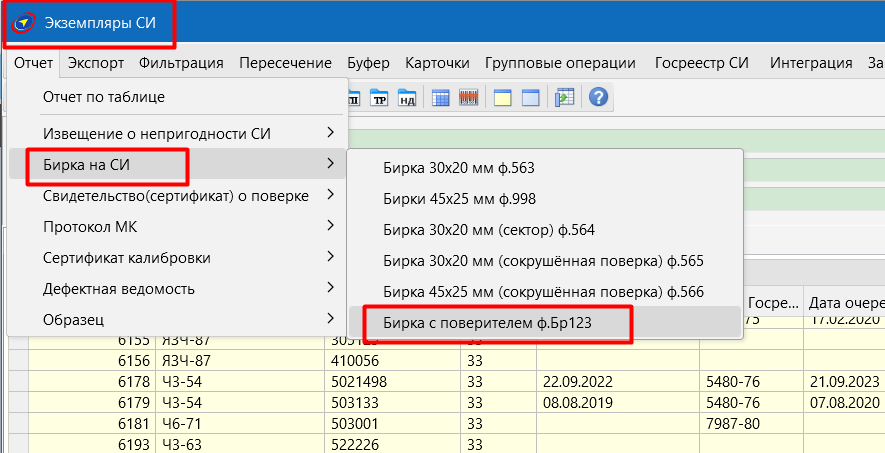The image size is (885, 453).
Task: Choose Бирки 45х25 мм ф.998
Action: (545, 199)
